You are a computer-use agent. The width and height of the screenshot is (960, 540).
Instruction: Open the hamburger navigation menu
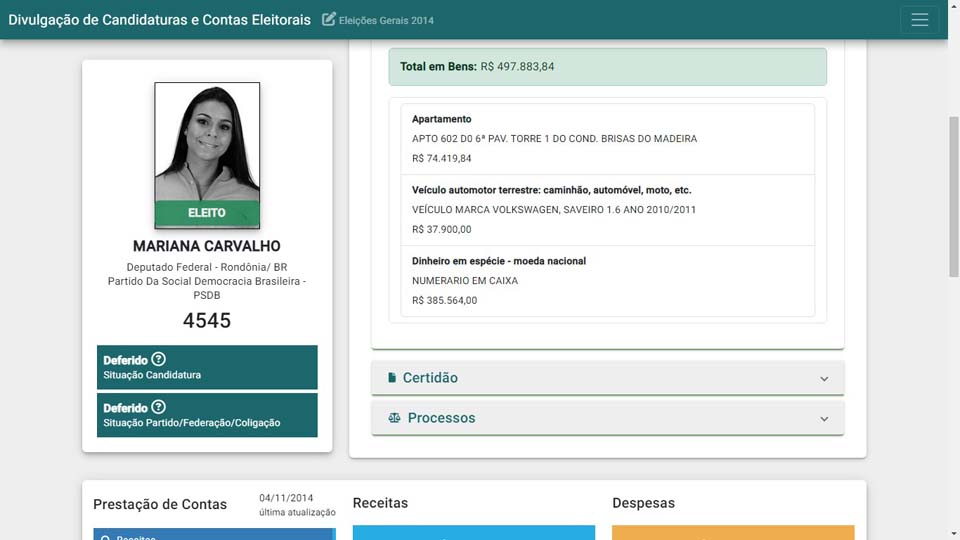(919, 20)
